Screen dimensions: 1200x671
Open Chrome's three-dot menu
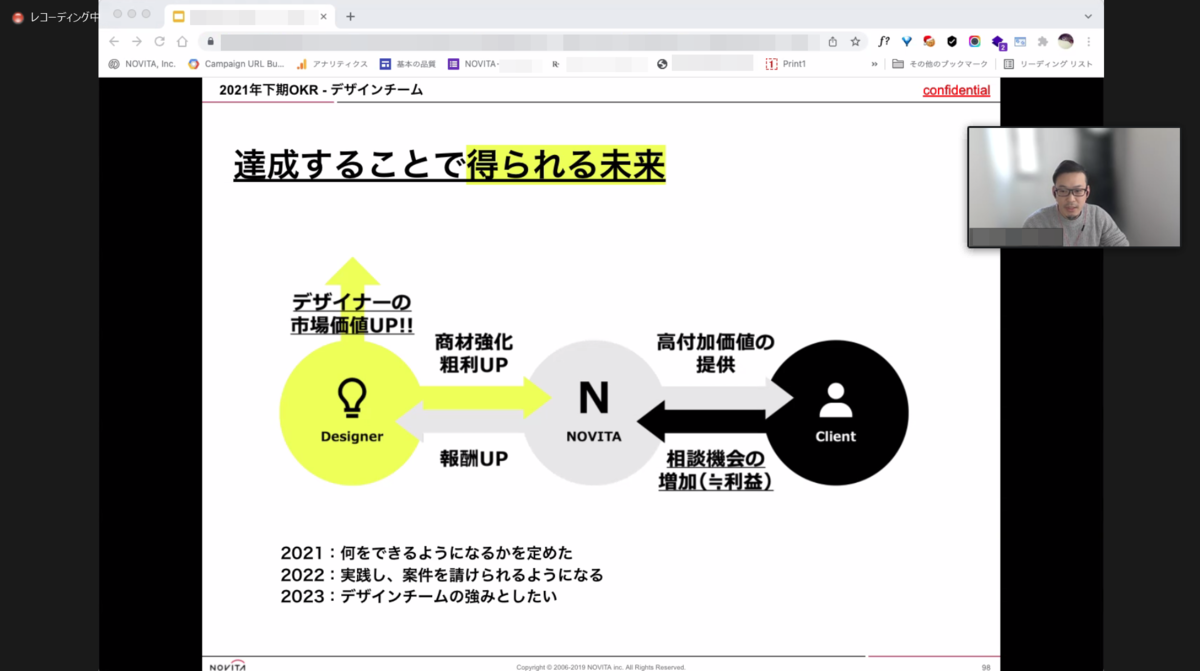coord(1089,41)
